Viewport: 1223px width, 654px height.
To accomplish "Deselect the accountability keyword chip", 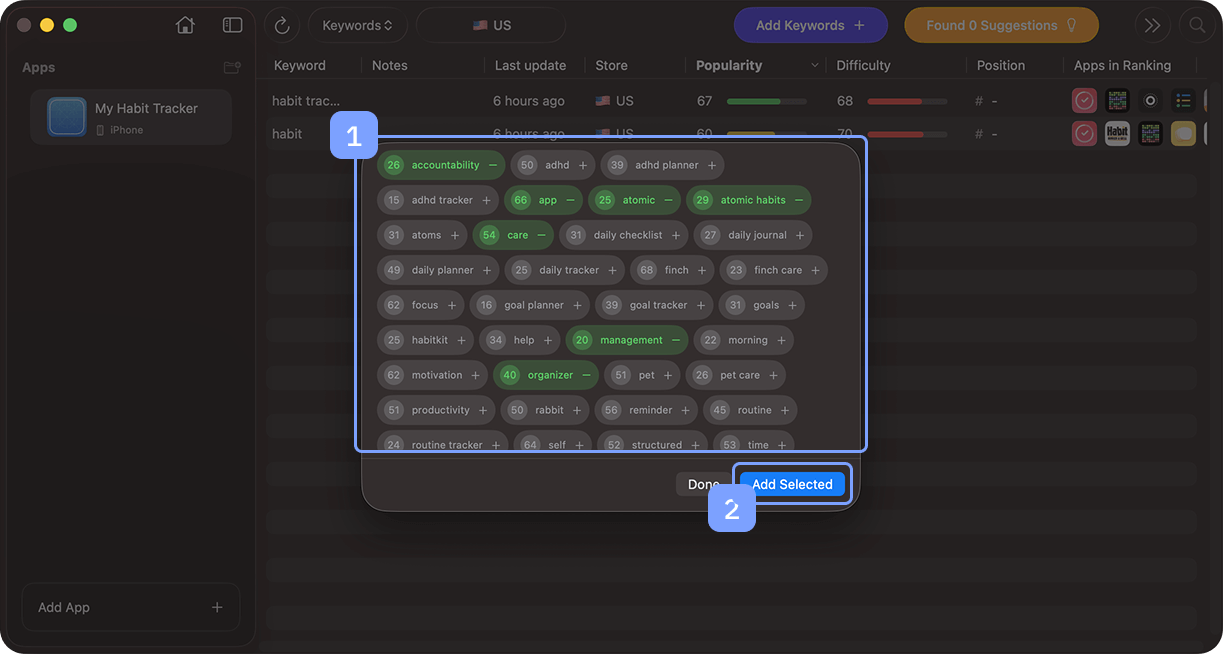I will coord(441,165).
